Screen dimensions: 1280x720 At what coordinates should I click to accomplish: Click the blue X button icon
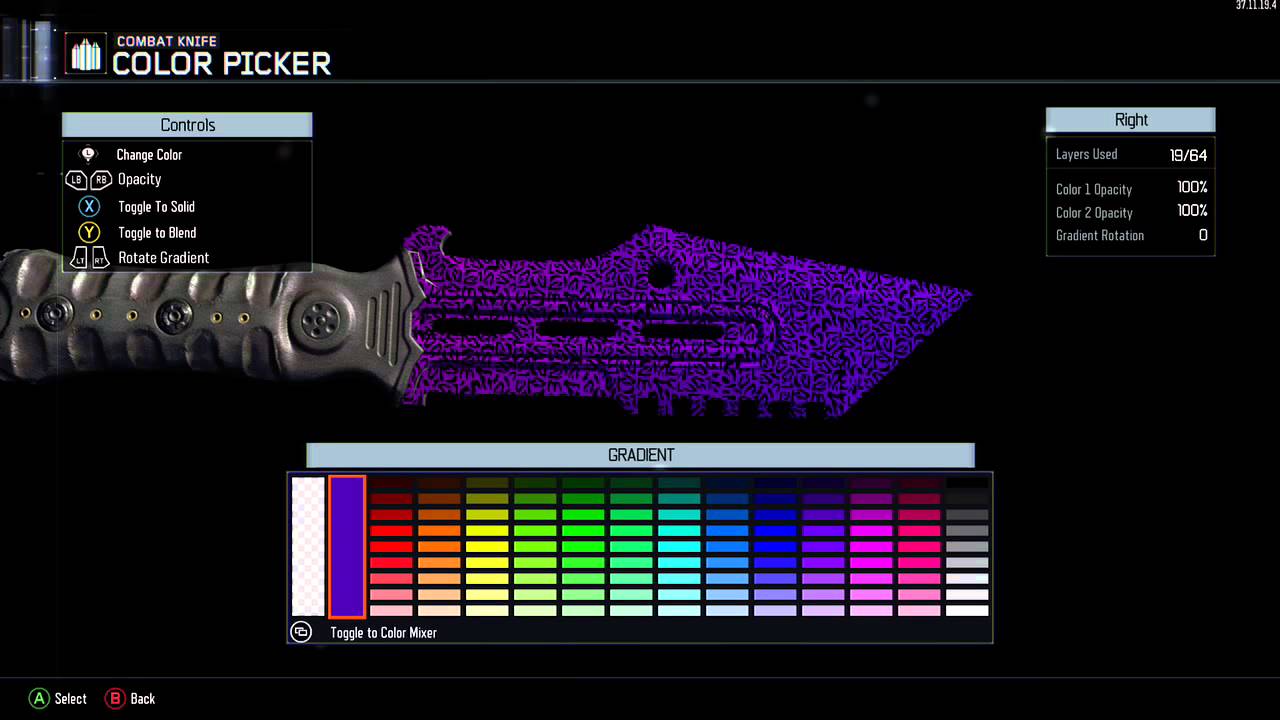(x=89, y=206)
